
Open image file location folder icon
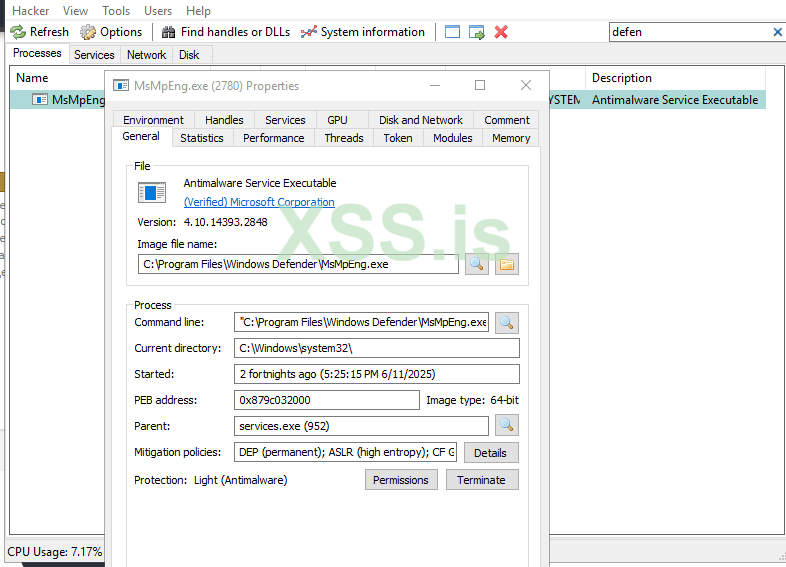(507, 264)
